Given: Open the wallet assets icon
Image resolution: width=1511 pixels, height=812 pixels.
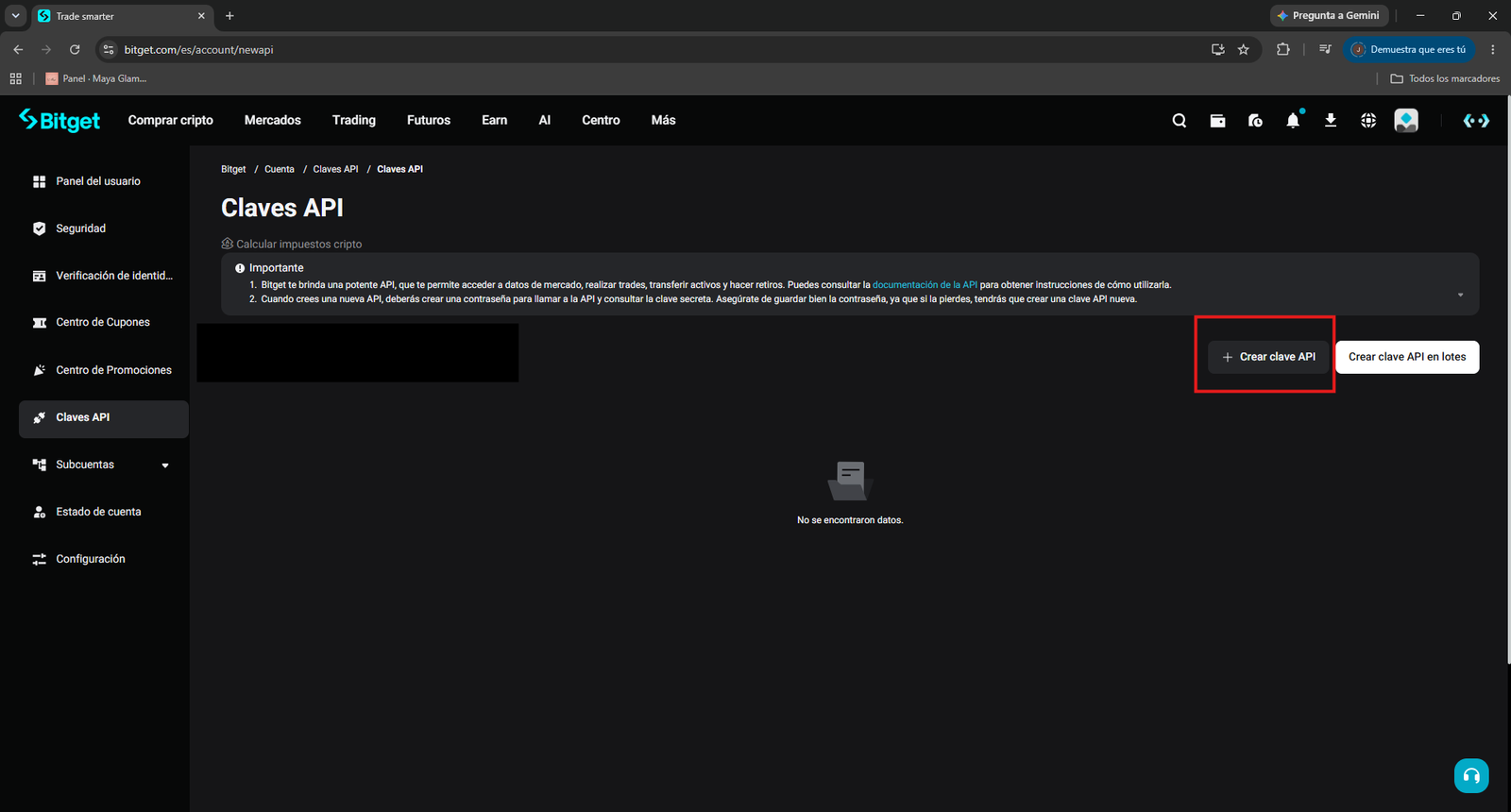Looking at the screenshot, I should (1217, 121).
